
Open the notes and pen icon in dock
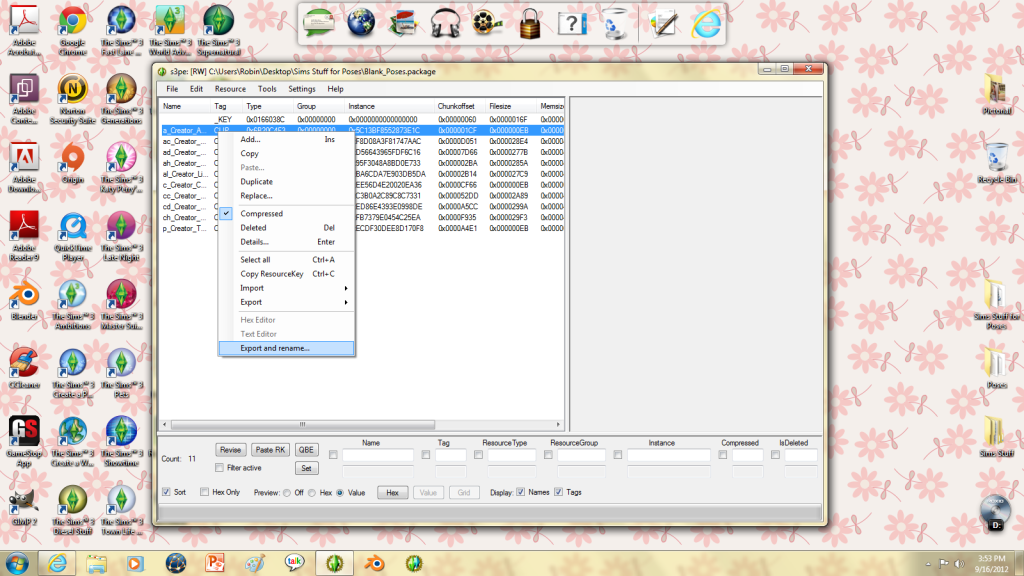pyautogui.click(x=663, y=24)
